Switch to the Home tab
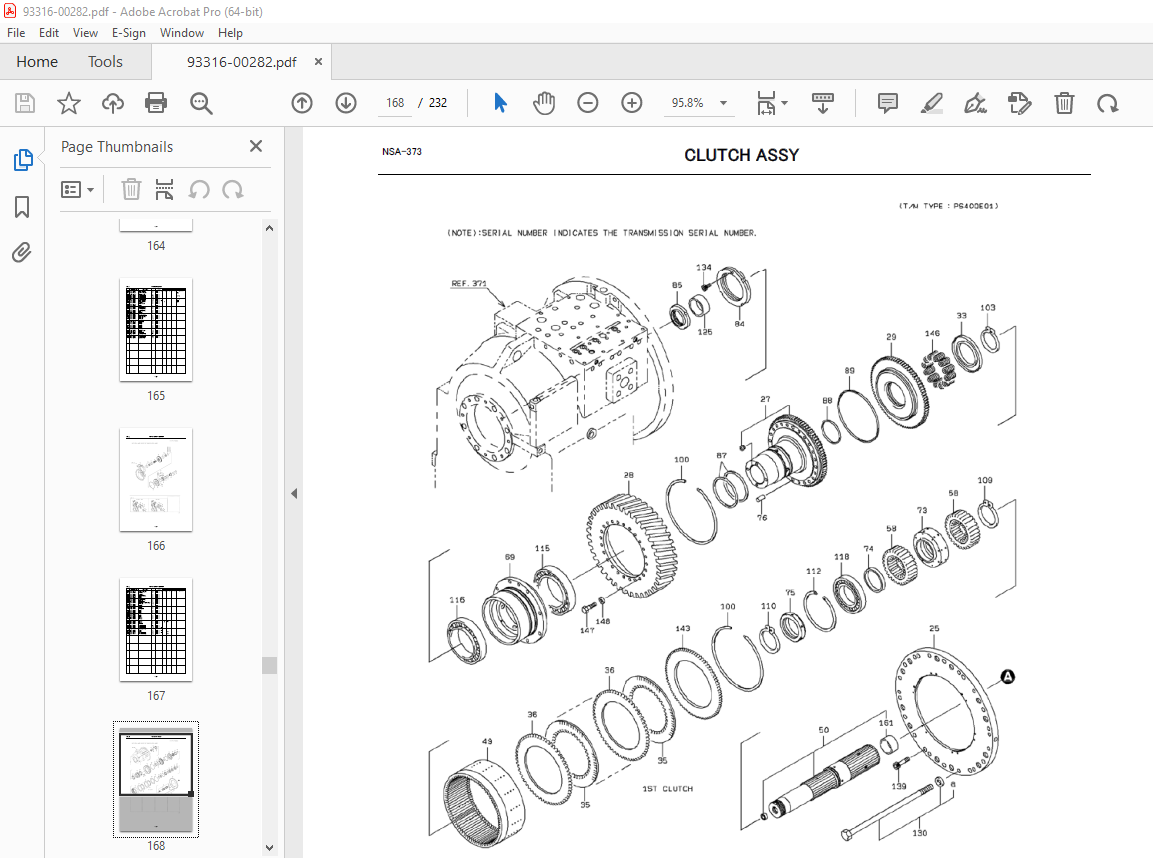The image size is (1153, 858). click(x=37, y=62)
